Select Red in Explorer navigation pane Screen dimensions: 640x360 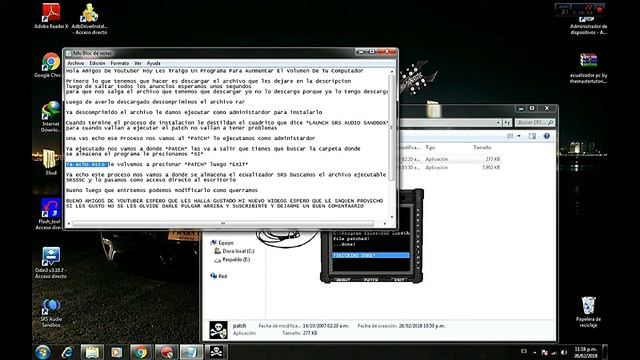[218, 276]
